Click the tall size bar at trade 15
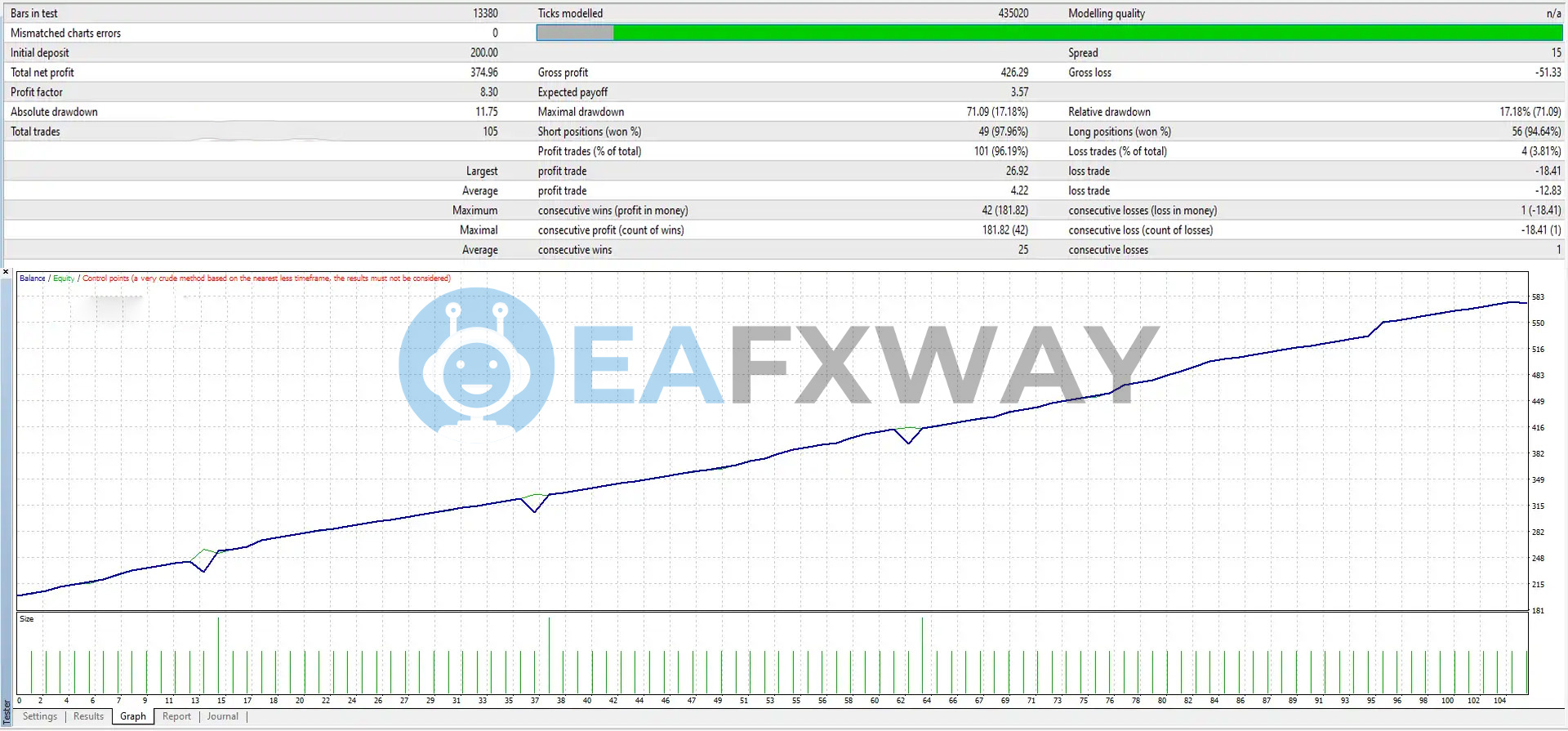 218,656
